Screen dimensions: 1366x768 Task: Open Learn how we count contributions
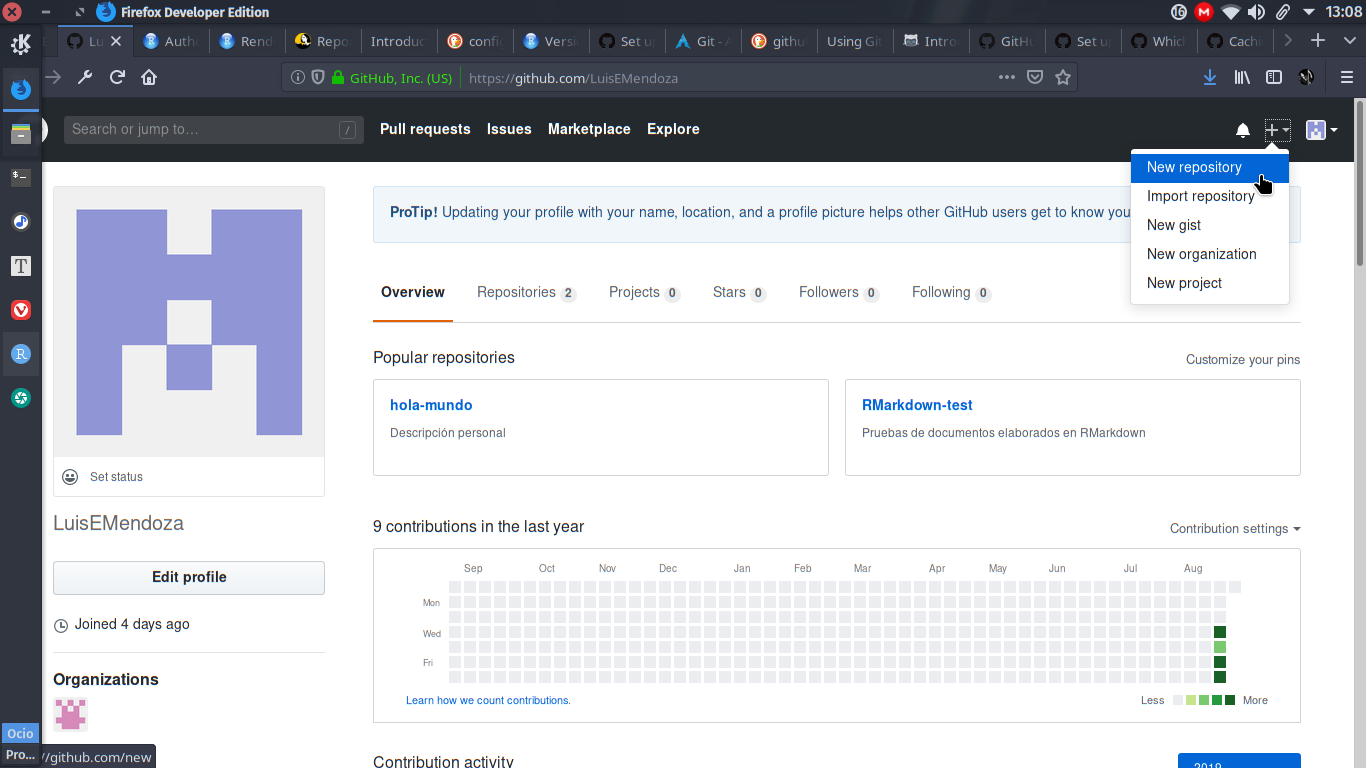(x=488, y=700)
